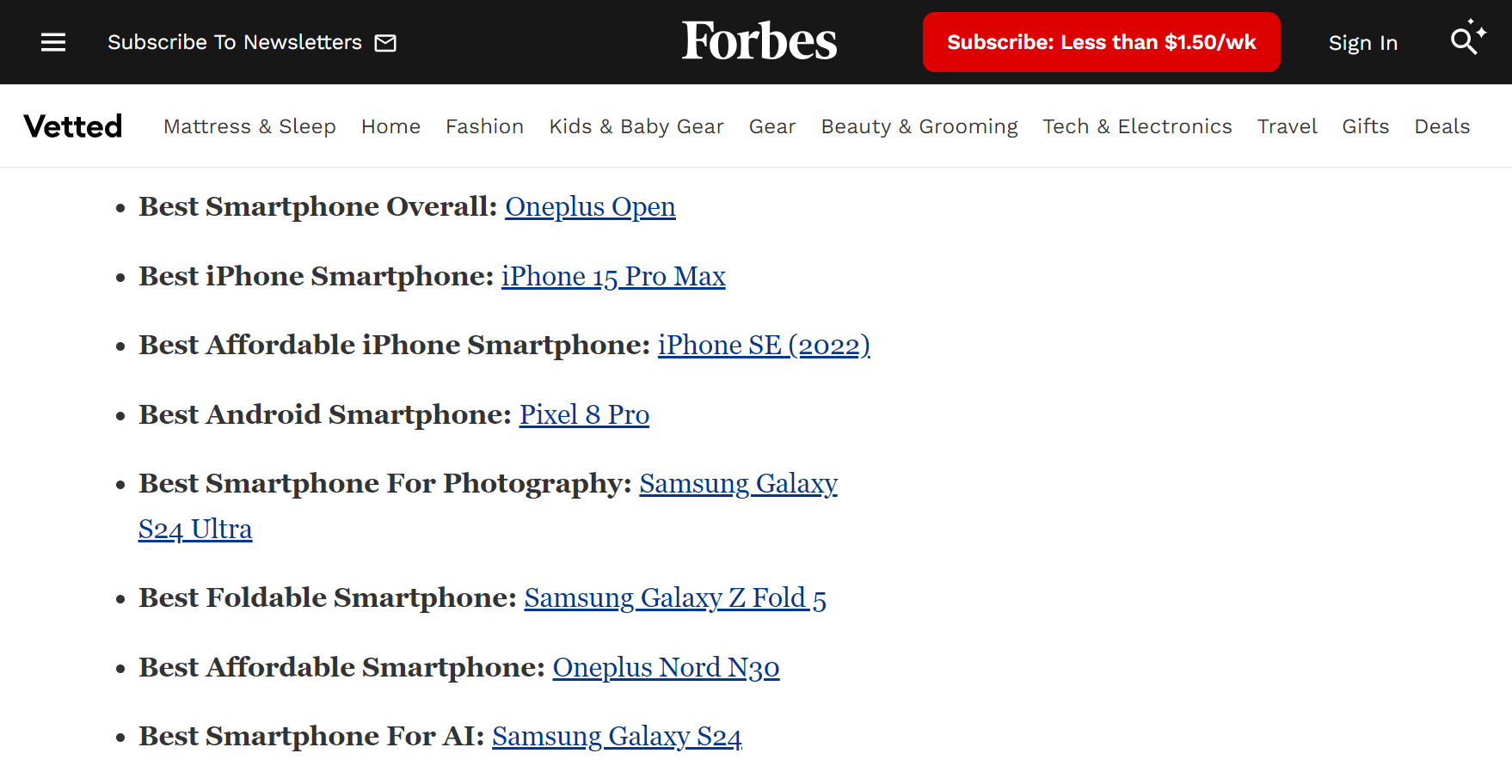Open Tech & Electronics category
The width and height of the screenshot is (1512, 784).
1137,126
